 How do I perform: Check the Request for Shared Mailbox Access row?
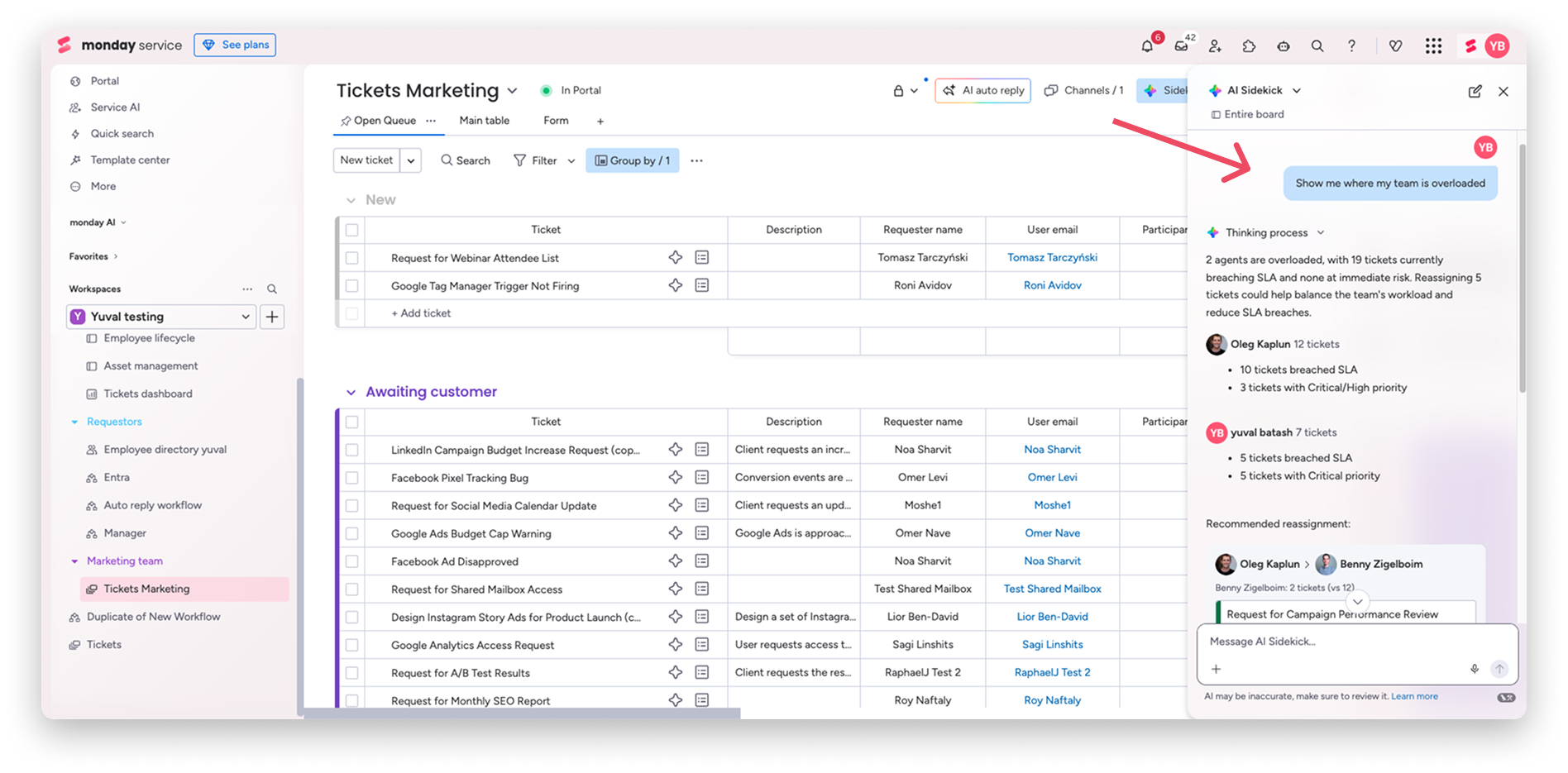pyautogui.click(x=352, y=589)
